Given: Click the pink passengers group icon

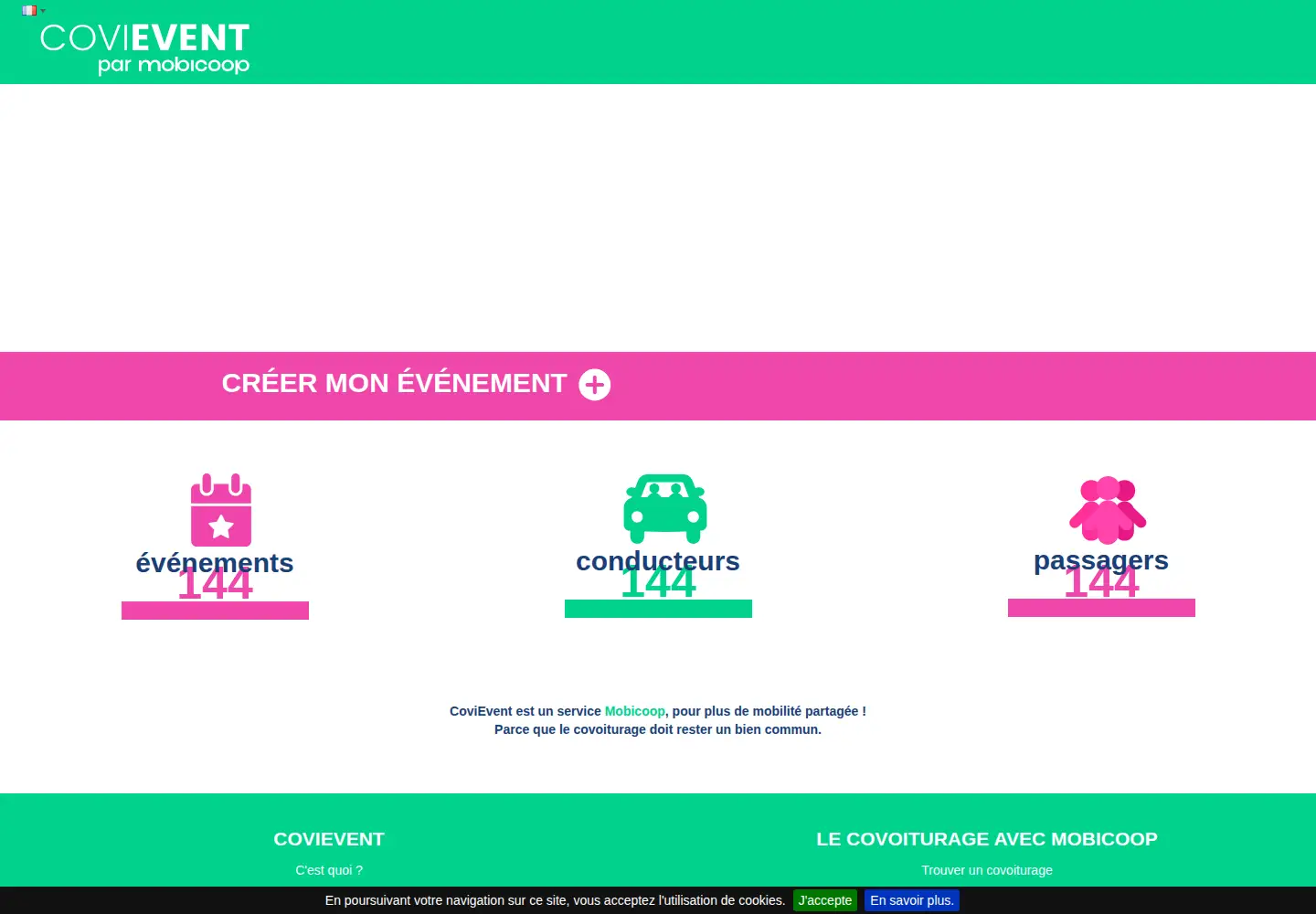Looking at the screenshot, I should (x=1108, y=510).
